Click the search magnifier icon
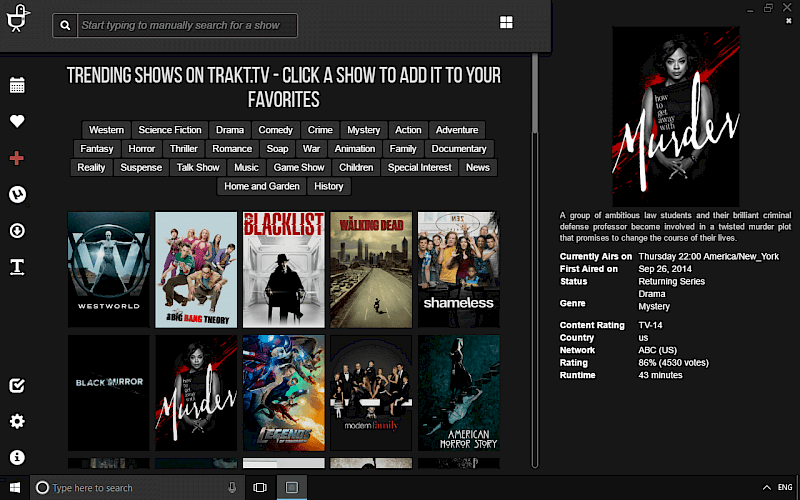 (65, 26)
